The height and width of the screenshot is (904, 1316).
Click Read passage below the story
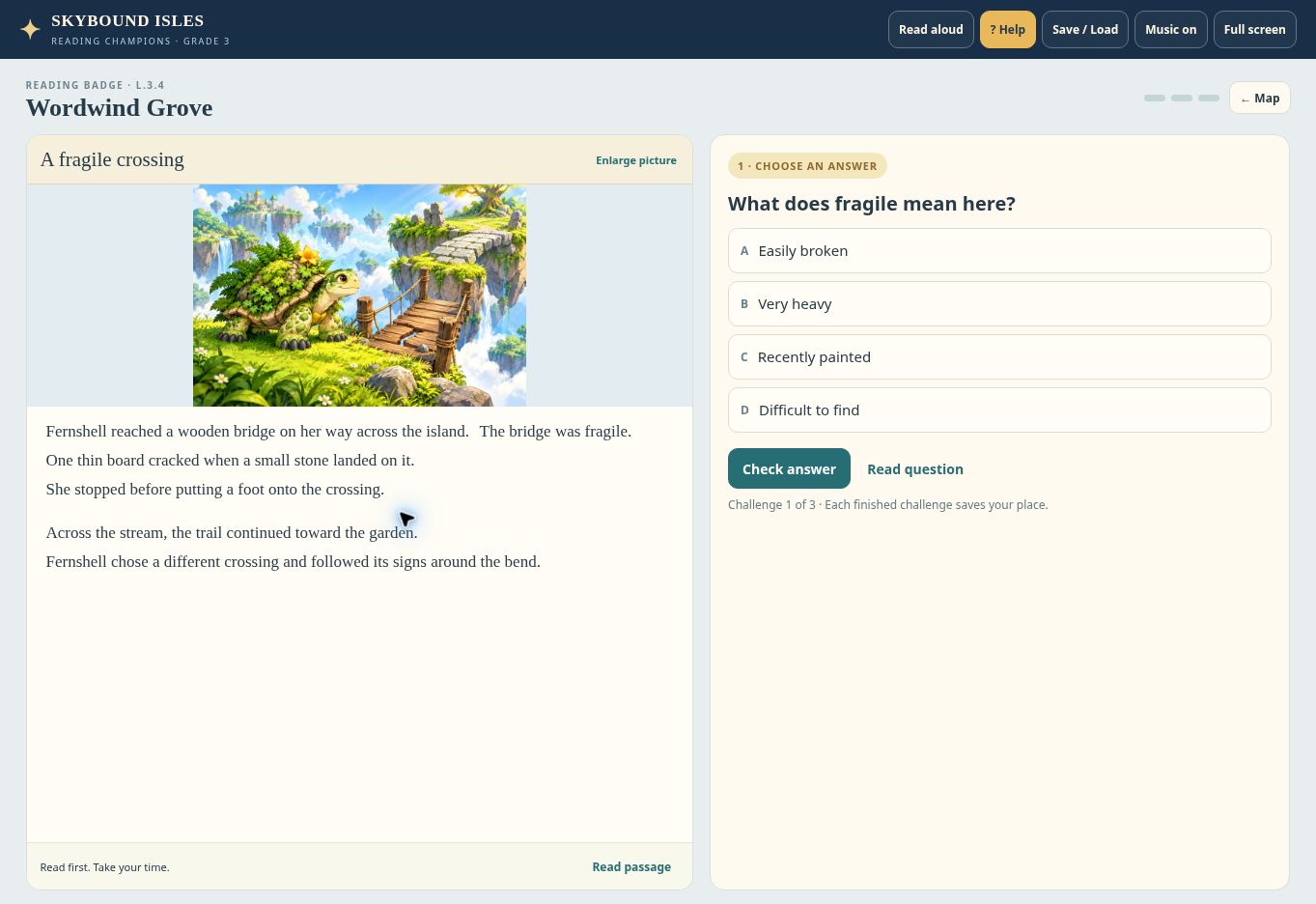tap(631, 866)
